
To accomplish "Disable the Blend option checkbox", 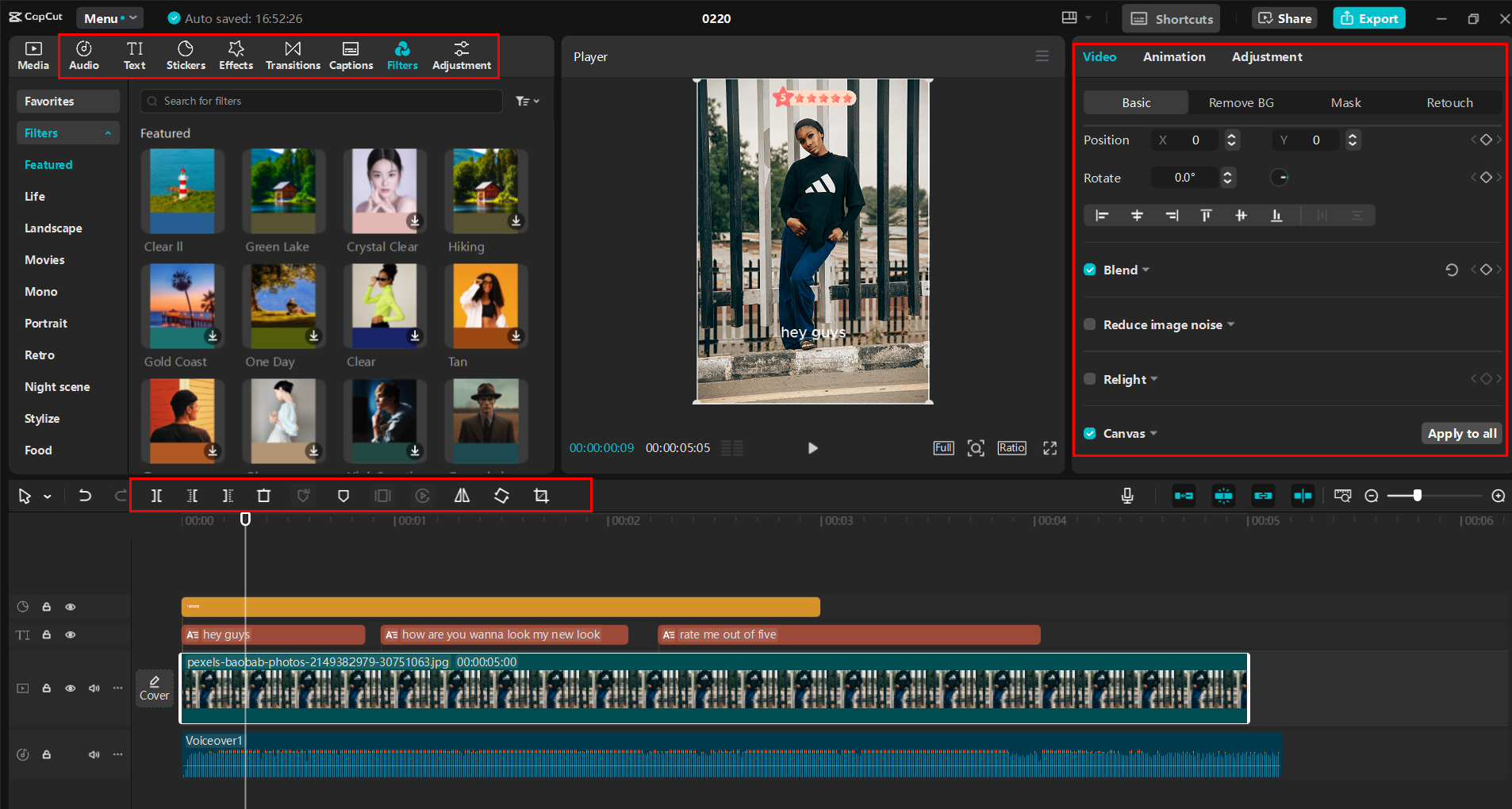I will tap(1090, 270).
